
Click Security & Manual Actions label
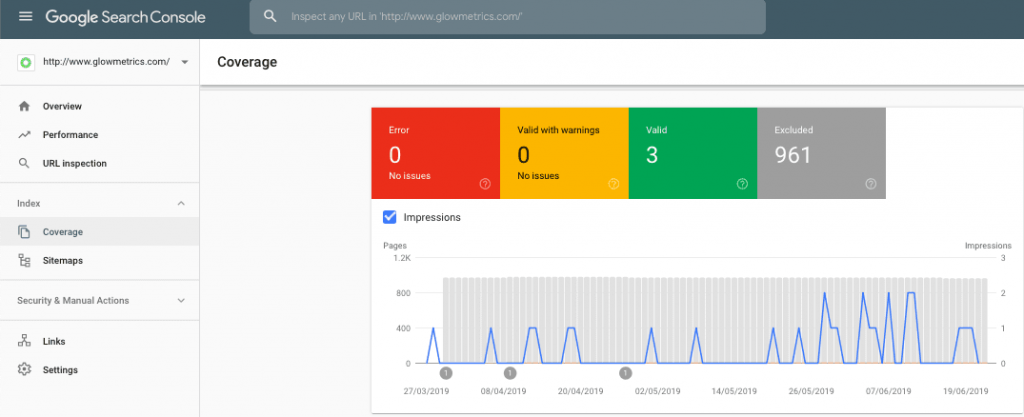click(x=73, y=301)
